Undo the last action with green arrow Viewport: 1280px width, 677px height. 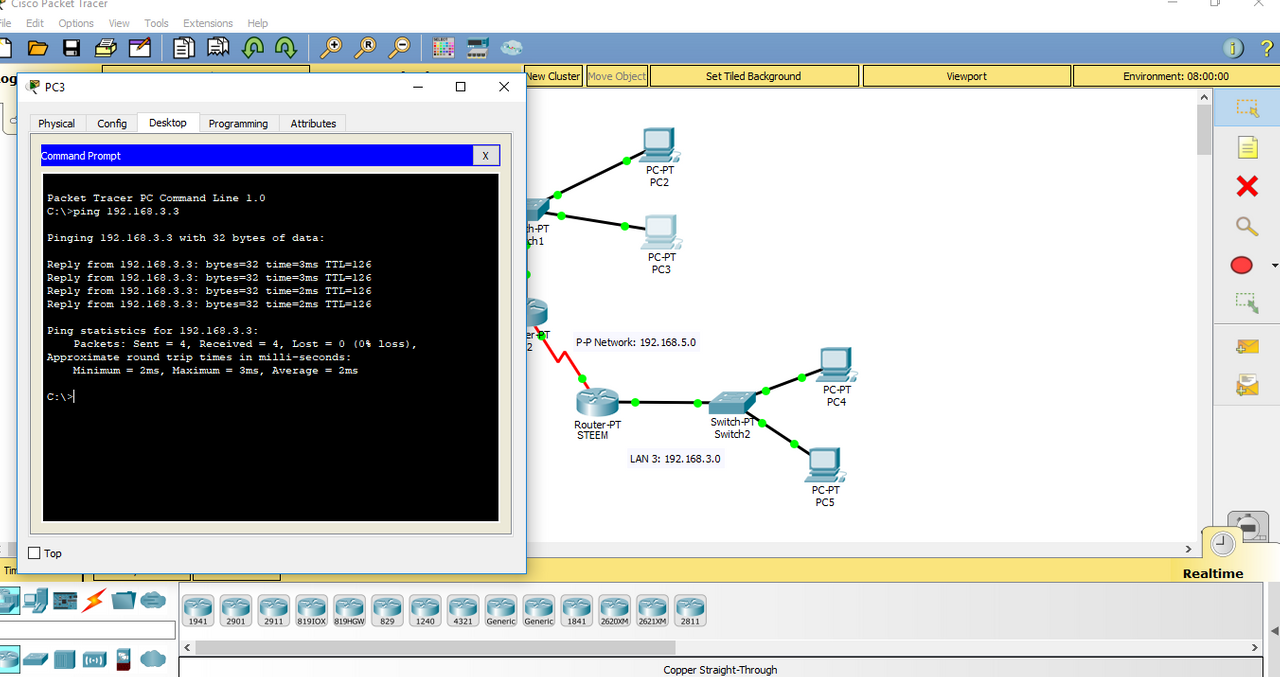253,47
